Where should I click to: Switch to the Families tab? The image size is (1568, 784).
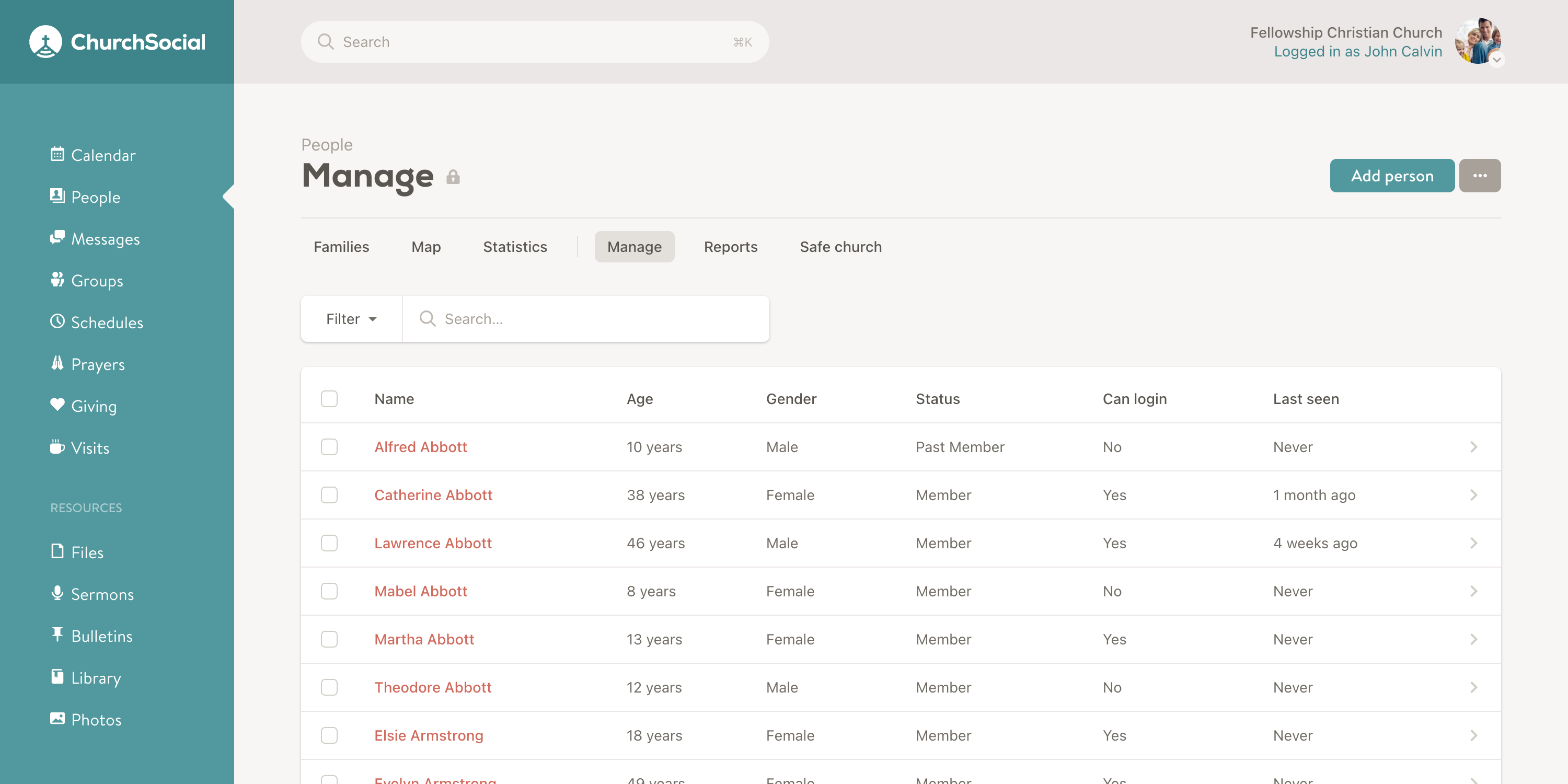[x=341, y=247]
